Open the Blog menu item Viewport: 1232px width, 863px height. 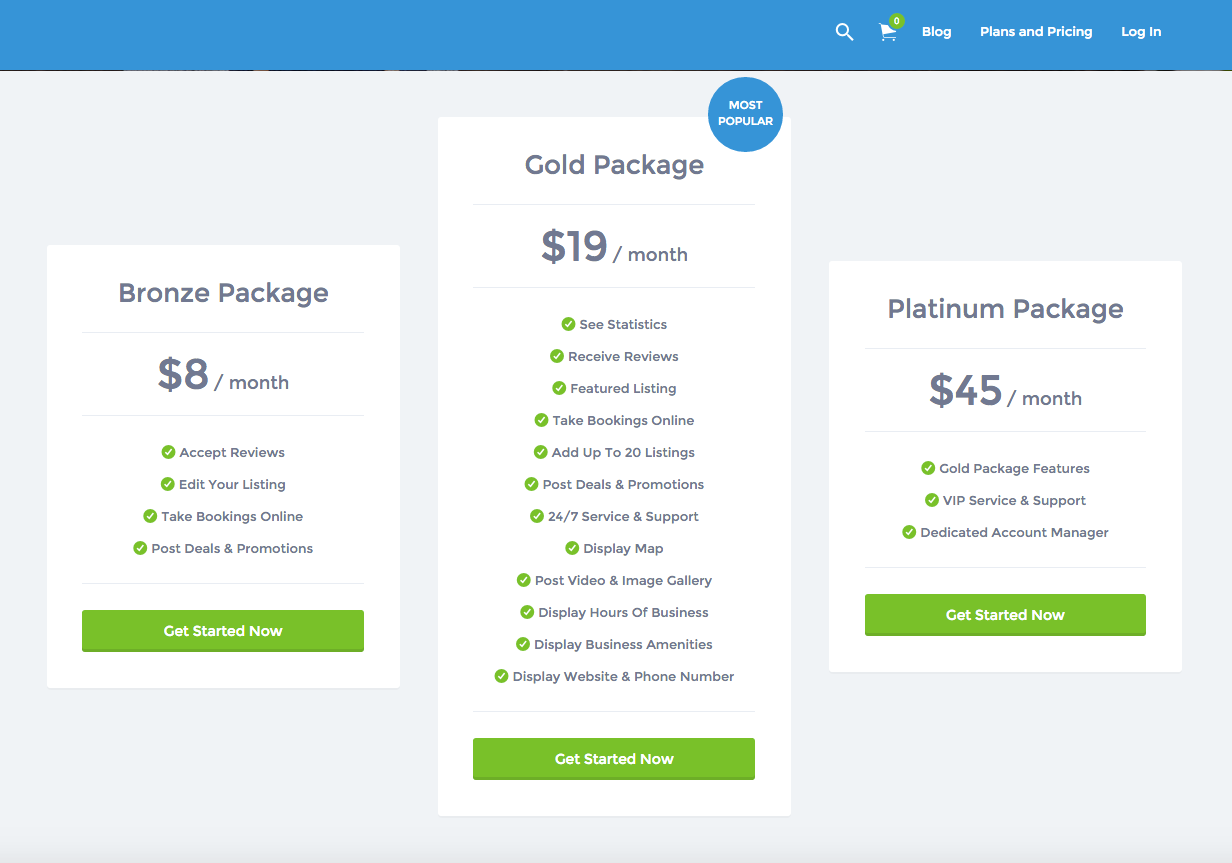936,32
